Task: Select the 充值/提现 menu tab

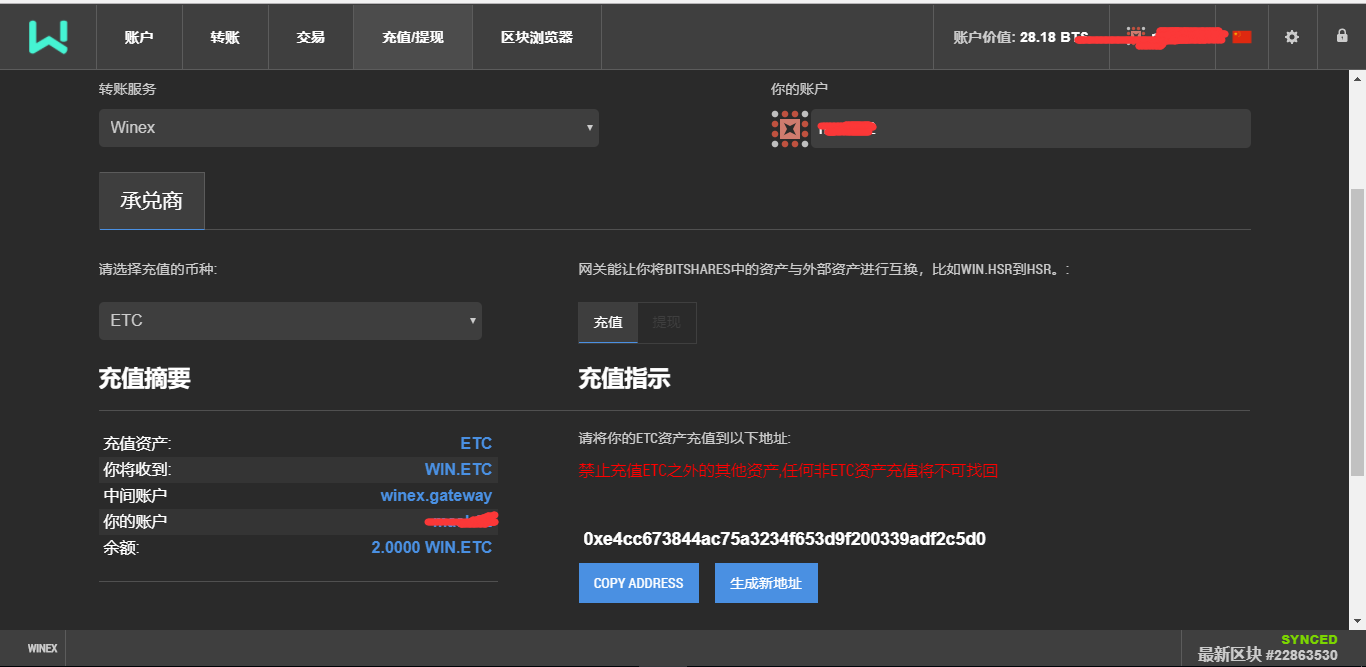Action: point(413,37)
